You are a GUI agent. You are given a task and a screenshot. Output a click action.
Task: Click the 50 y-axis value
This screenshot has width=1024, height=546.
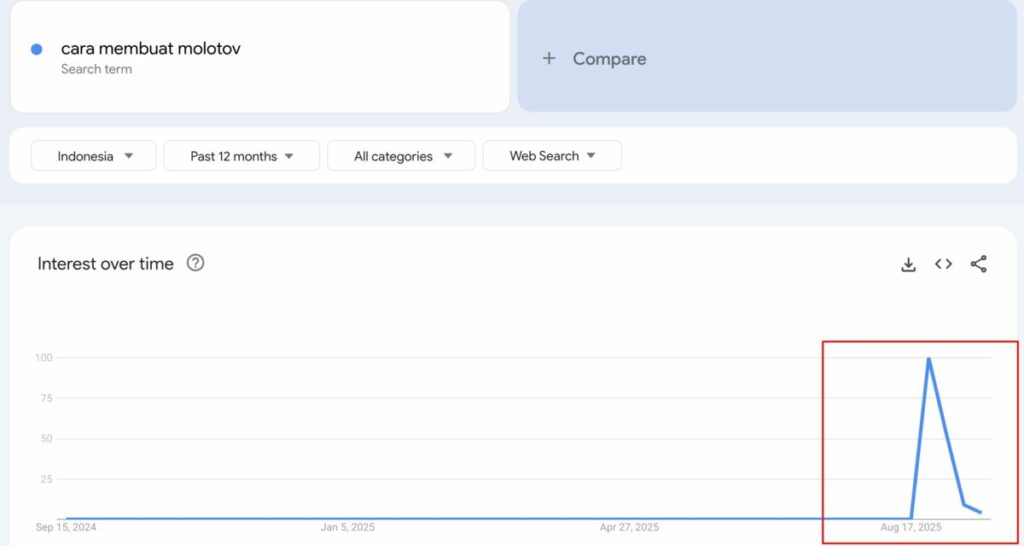46,439
